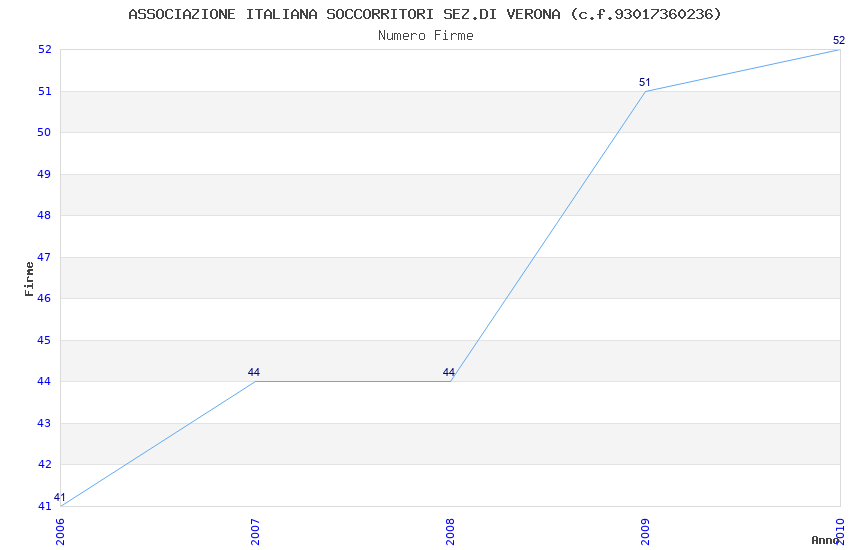Click the y-axis tick value 46
Screen dimensions: 850x550
44,298
